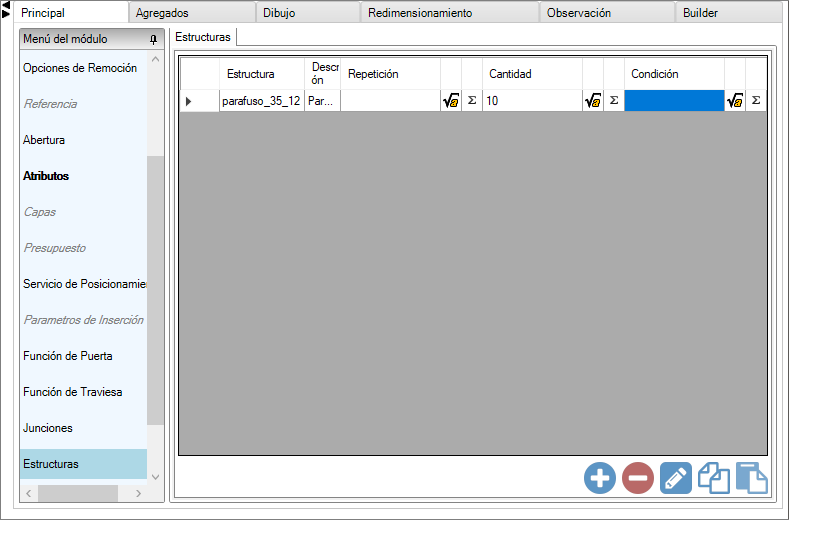Open Función de Puerta item
This screenshot has height=539, width=815.
pyautogui.click(x=68, y=356)
